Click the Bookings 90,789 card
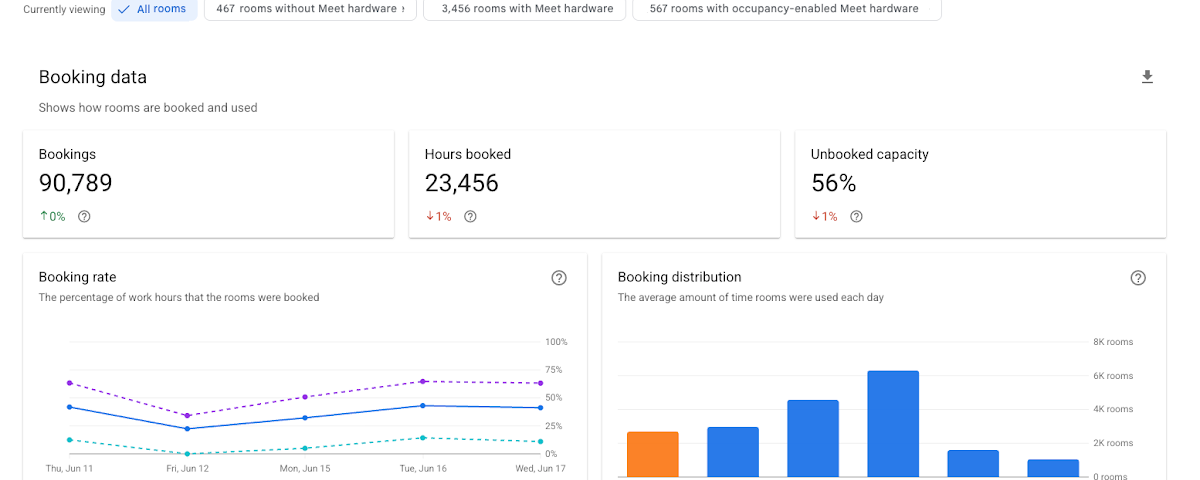This screenshot has height=480, width=1200. [208, 184]
